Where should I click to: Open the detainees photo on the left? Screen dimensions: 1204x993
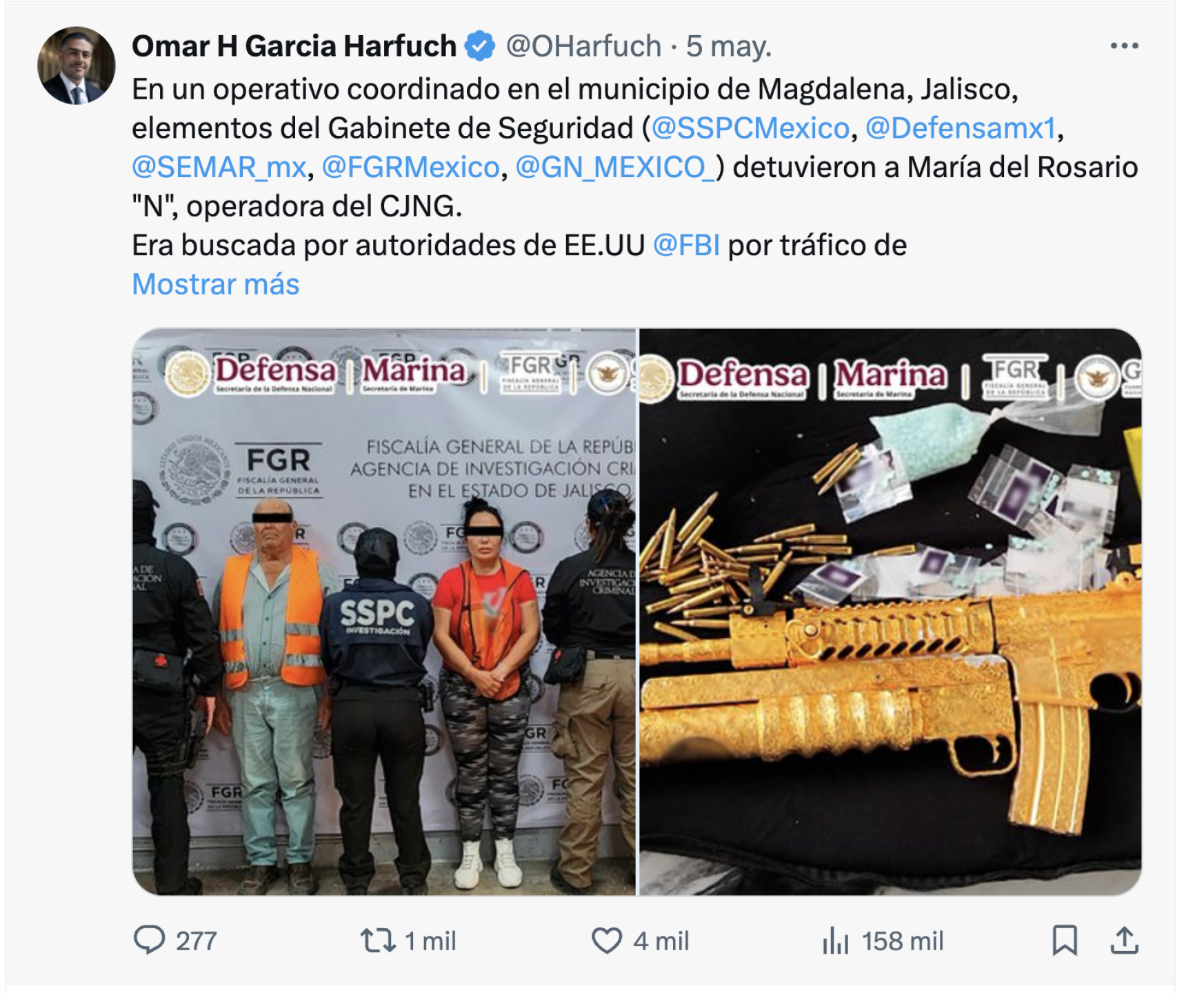click(x=384, y=612)
